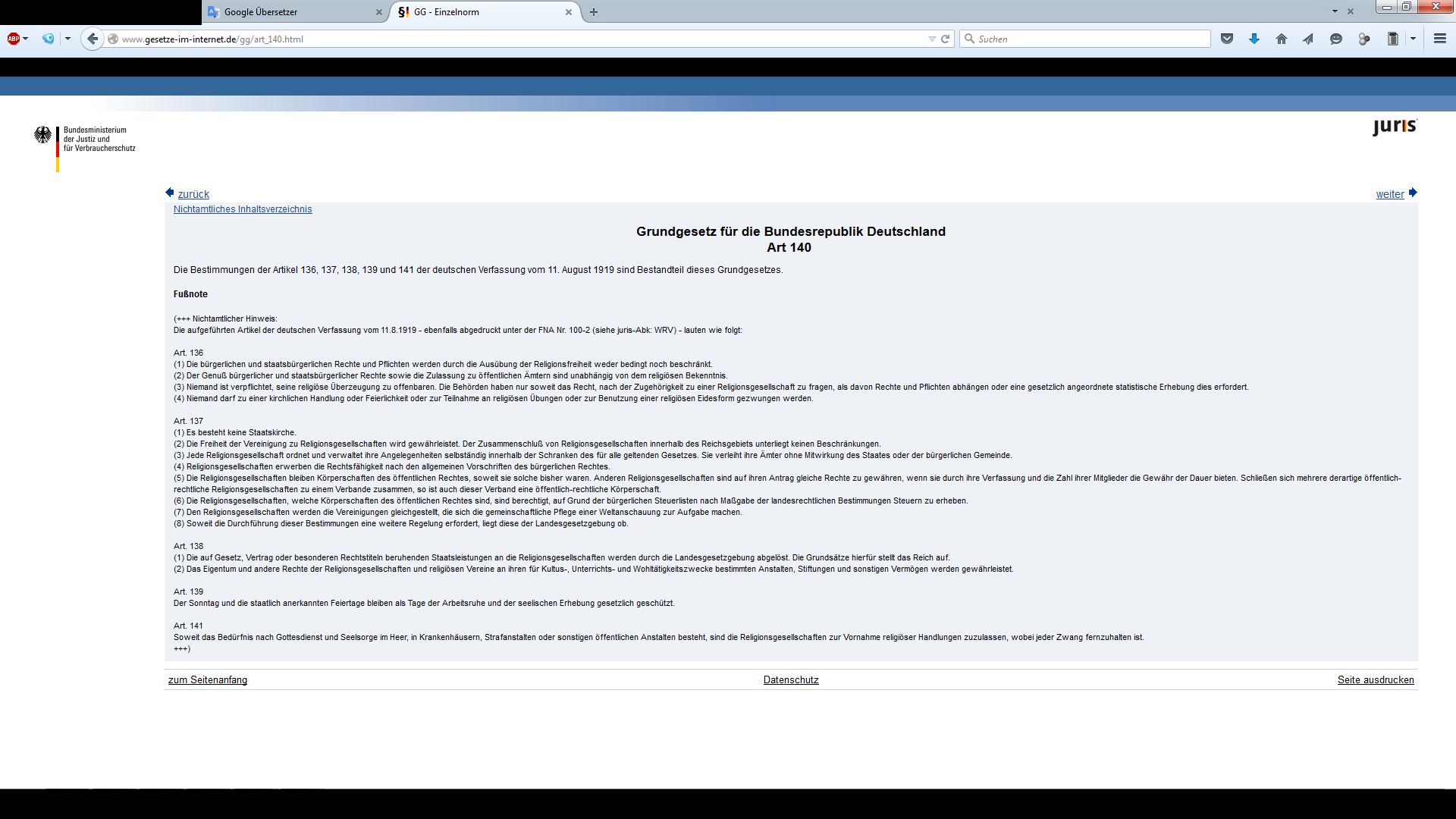Reload the current page
Viewport: 1456px width, 819px height.
pyautogui.click(x=945, y=39)
